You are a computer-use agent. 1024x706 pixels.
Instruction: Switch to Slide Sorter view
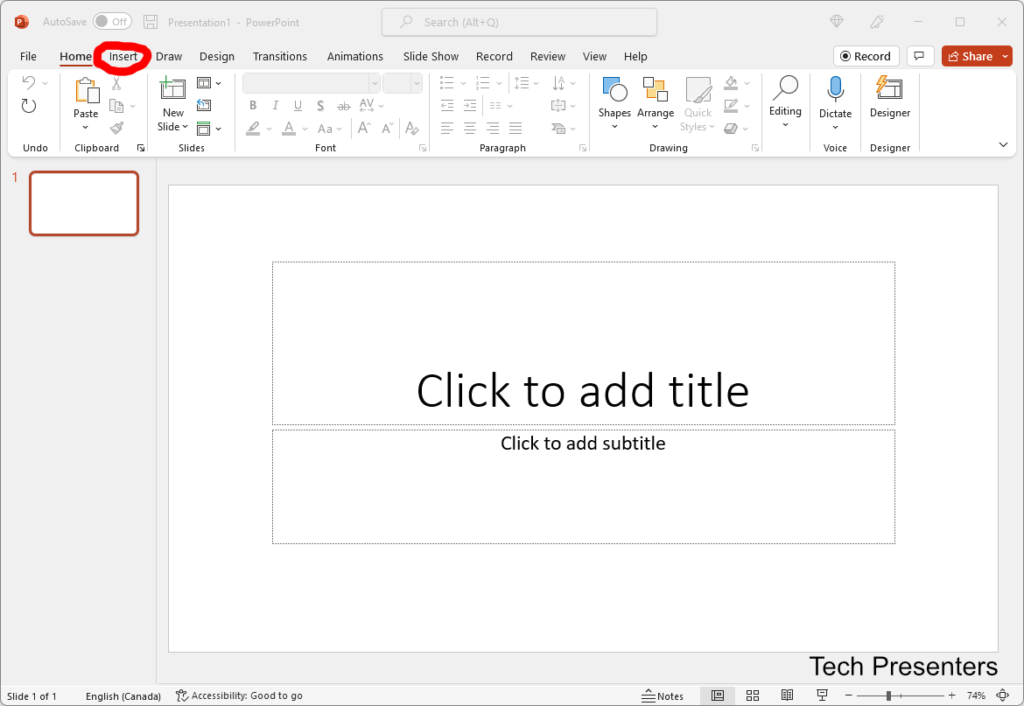pyautogui.click(x=752, y=696)
